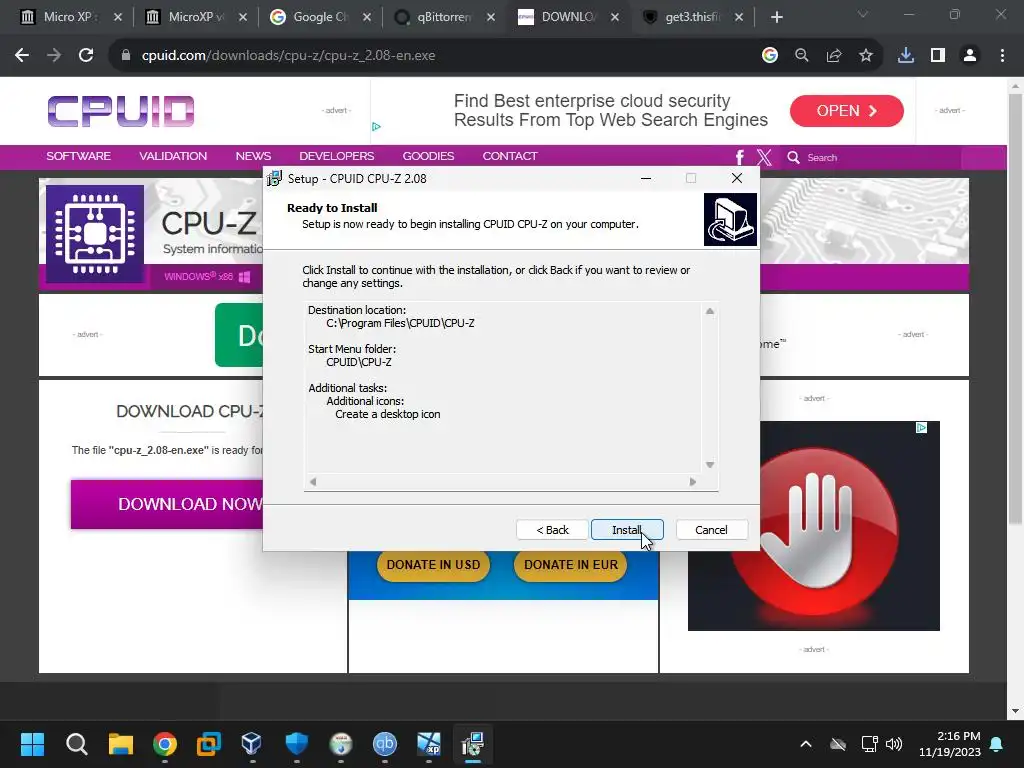Image resolution: width=1024 pixels, height=768 pixels.
Task: Click the browser forward arrow
Action: (x=54, y=56)
